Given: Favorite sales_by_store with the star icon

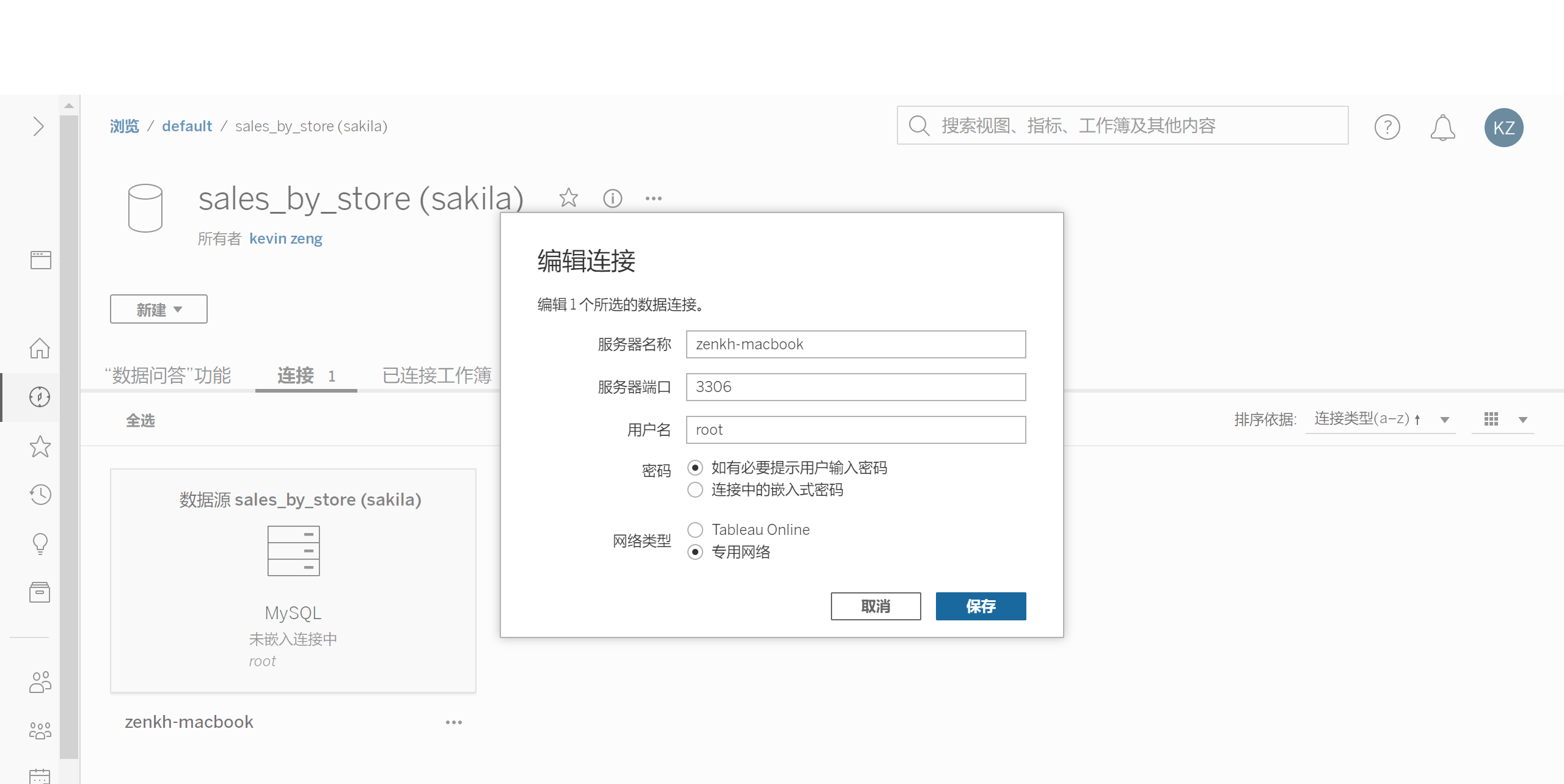Looking at the screenshot, I should pyautogui.click(x=568, y=197).
